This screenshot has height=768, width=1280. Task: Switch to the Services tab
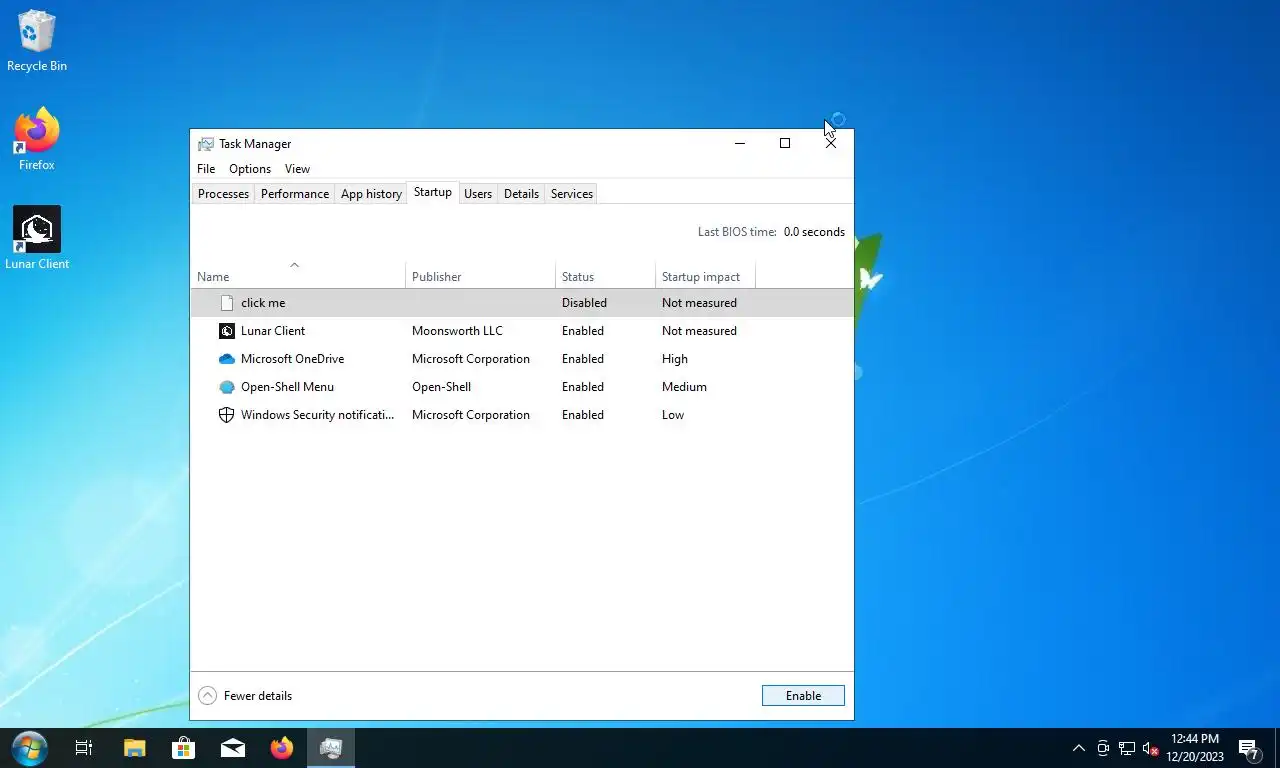572,194
